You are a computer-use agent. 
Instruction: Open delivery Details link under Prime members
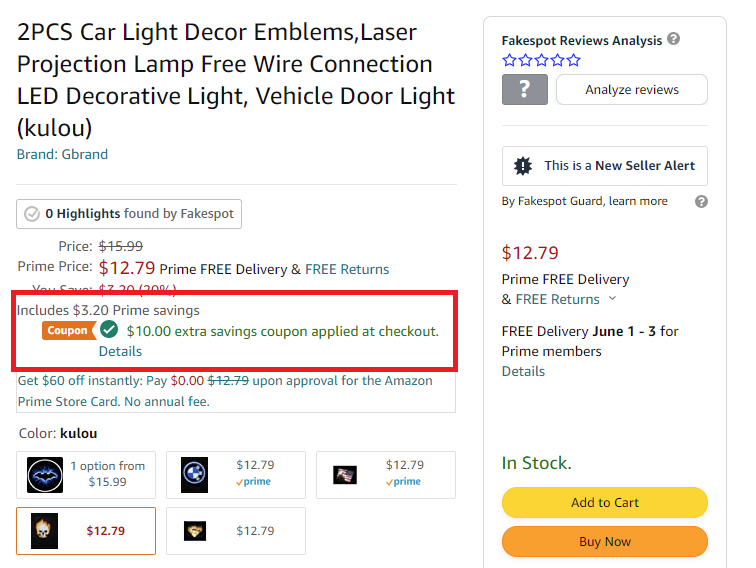pos(523,371)
